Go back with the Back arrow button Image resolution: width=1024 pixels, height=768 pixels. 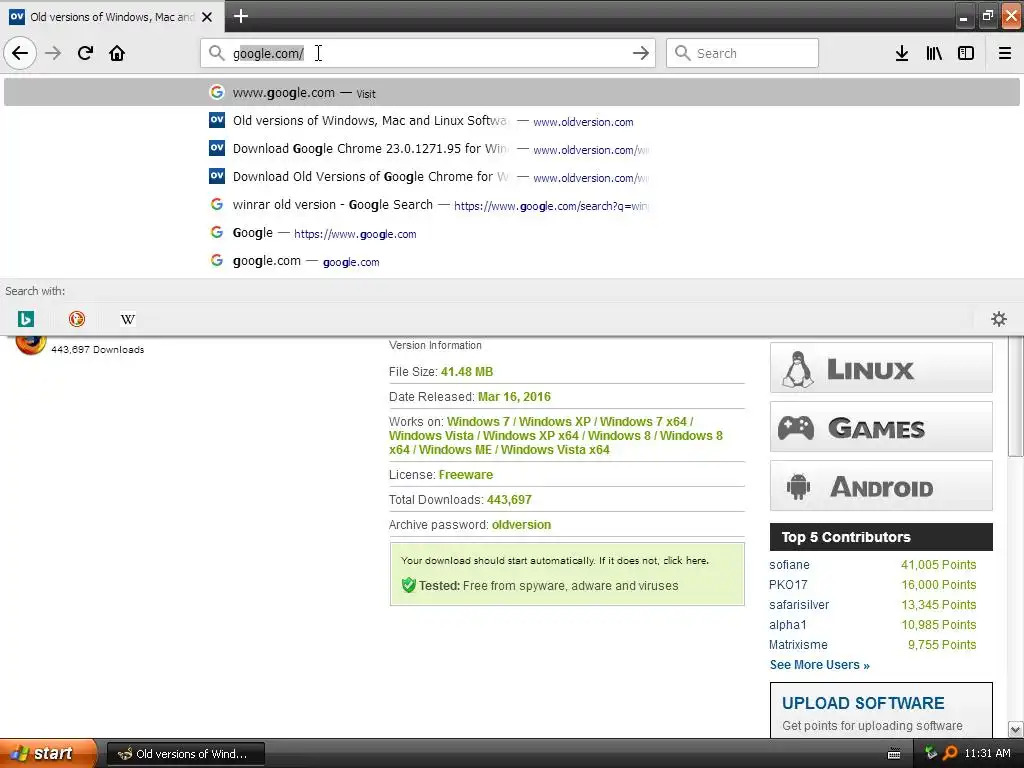[x=20, y=53]
